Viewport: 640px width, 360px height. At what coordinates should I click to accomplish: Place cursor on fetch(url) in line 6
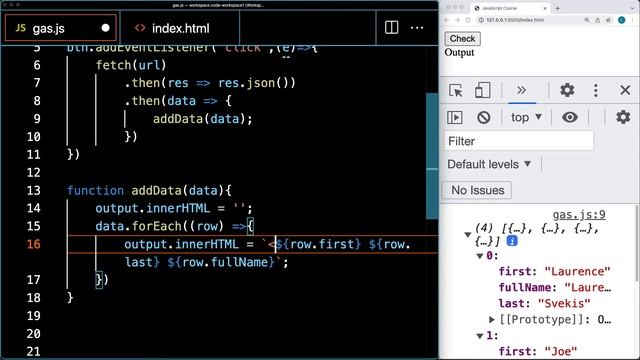(x=131, y=65)
